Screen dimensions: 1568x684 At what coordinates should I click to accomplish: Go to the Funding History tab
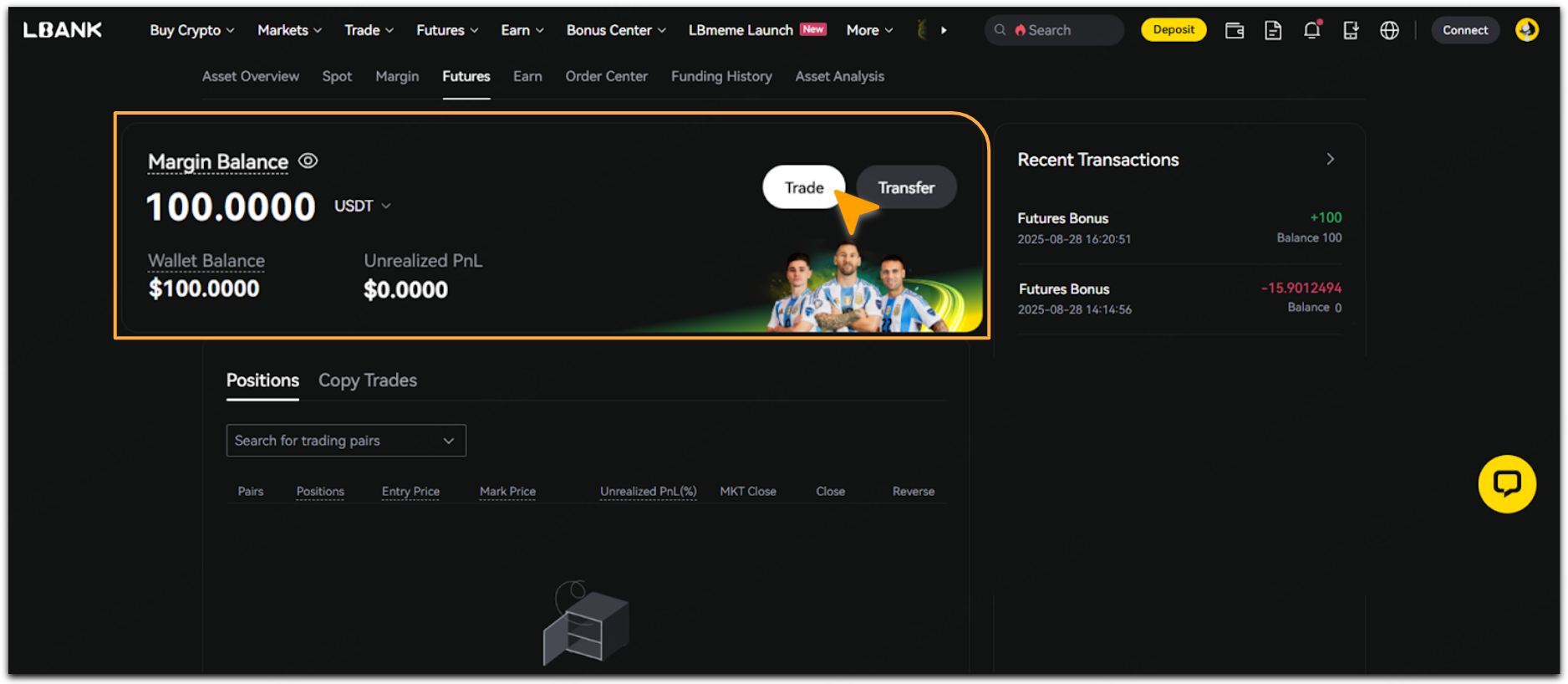(x=720, y=76)
